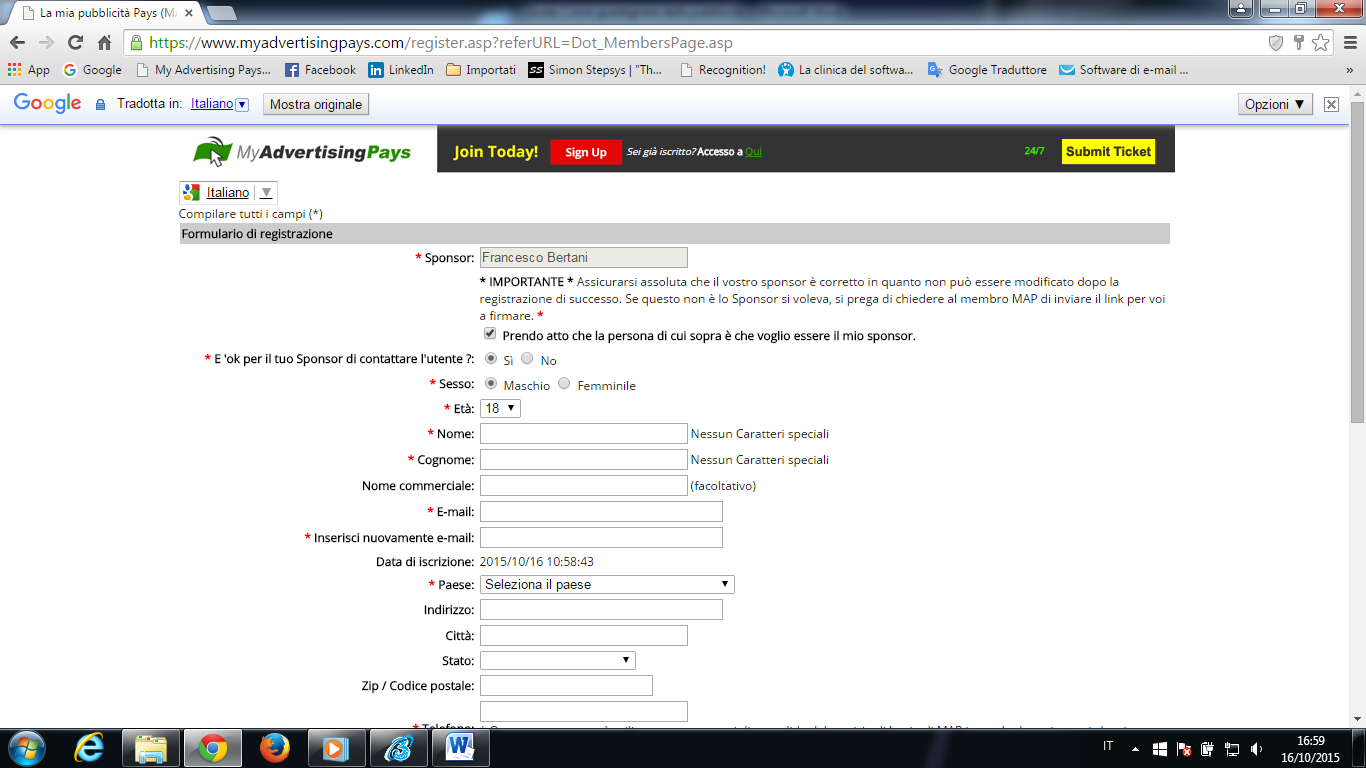This screenshot has width=1366, height=768.
Task: Click the browser forward arrow
Action: click(46, 43)
